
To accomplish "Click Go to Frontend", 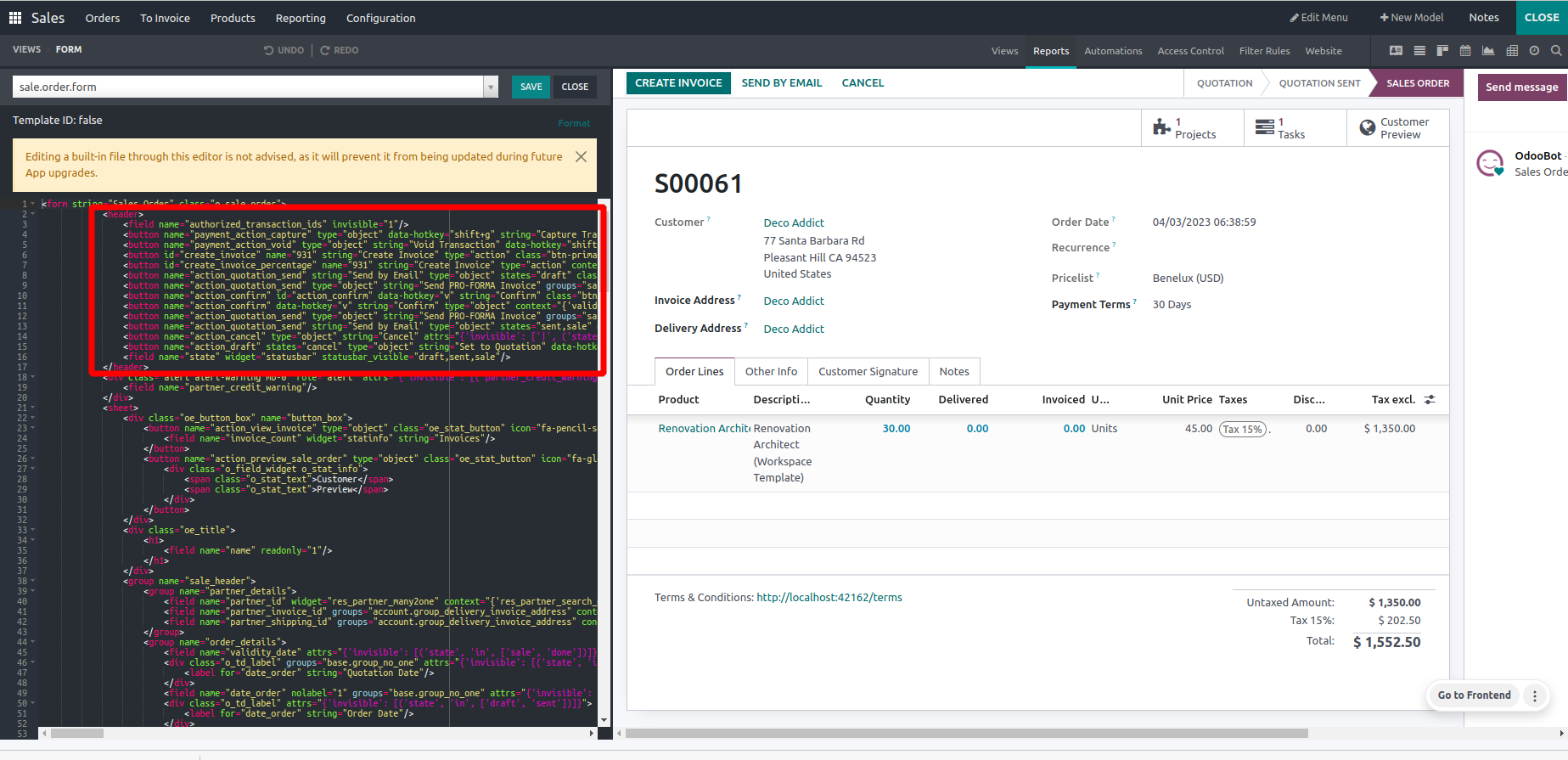I will (x=1474, y=695).
